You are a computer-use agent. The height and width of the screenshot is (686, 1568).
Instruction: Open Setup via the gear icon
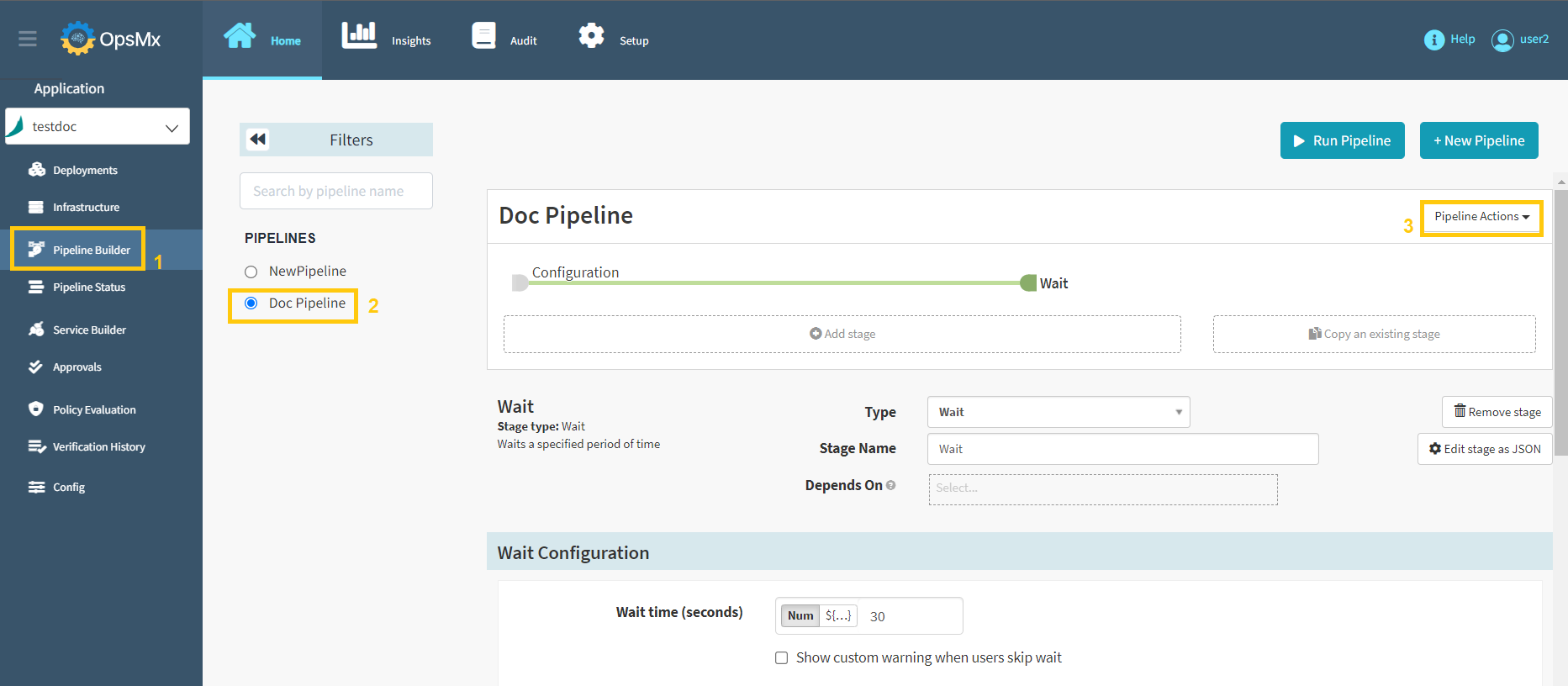(591, 36)
